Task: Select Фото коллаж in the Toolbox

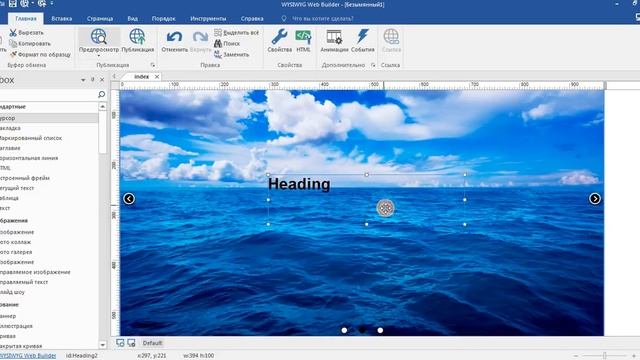Action: click(x=16, y=242)
